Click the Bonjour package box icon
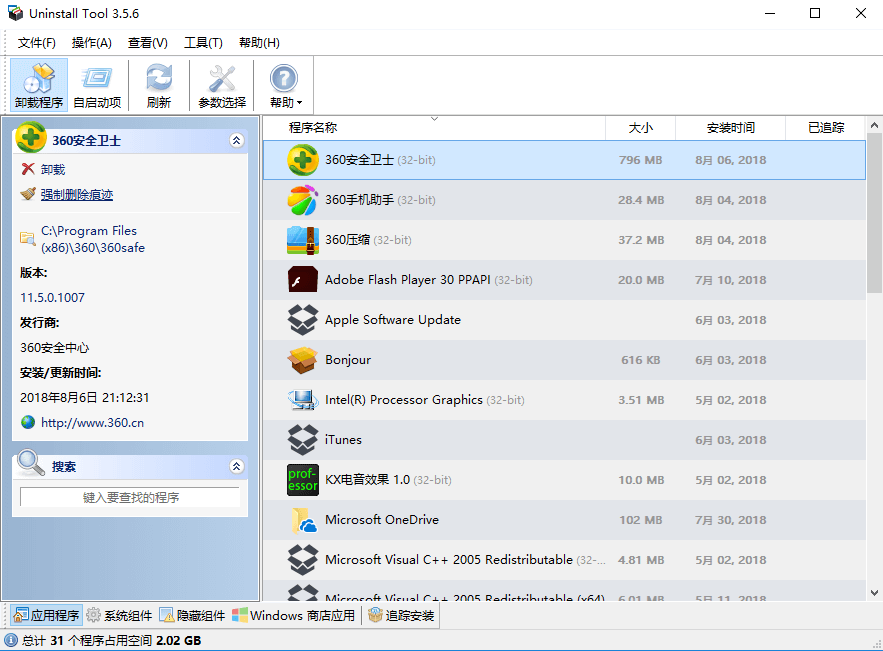 click(303, 360)
